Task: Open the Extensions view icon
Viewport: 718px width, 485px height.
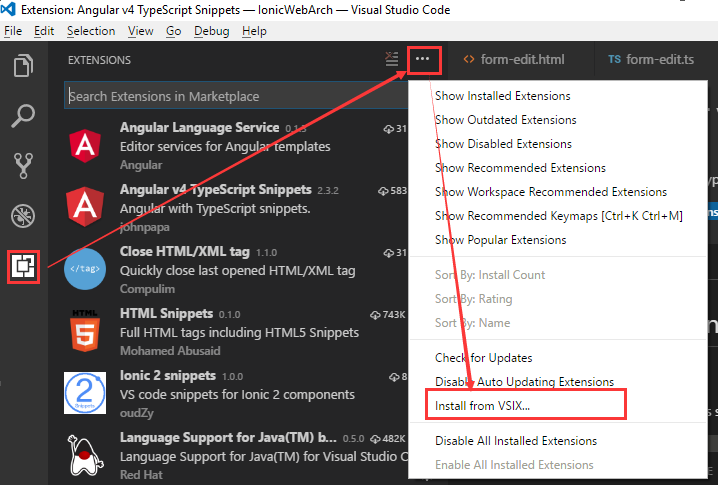Action: tap(23, 267)
